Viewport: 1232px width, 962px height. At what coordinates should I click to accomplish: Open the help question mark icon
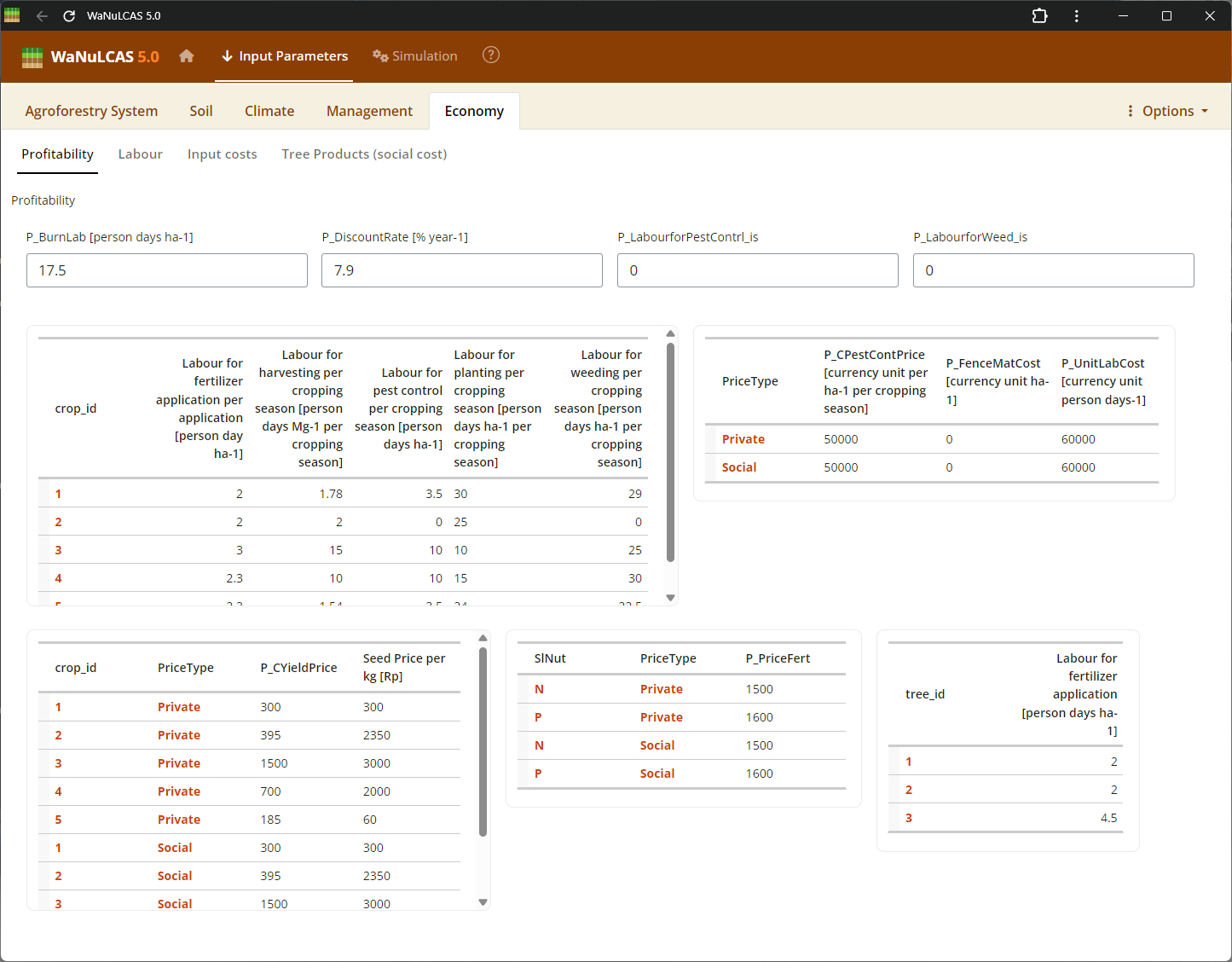pyautogui.click(x=490, y=55)
